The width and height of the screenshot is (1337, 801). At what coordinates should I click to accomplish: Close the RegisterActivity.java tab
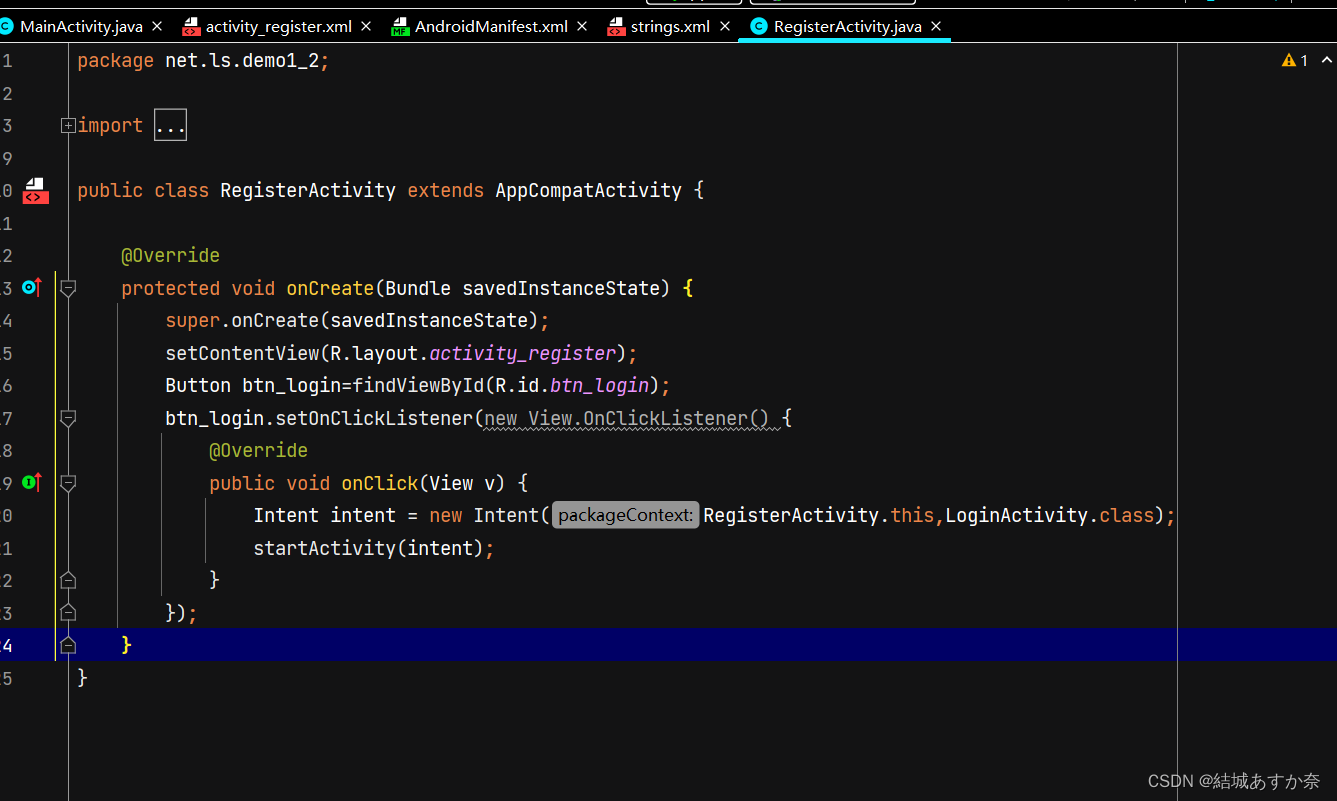coord(936,26)
